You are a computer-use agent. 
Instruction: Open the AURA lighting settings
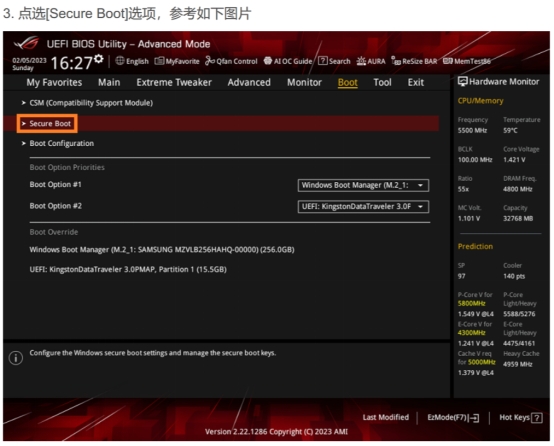[371, 61]
